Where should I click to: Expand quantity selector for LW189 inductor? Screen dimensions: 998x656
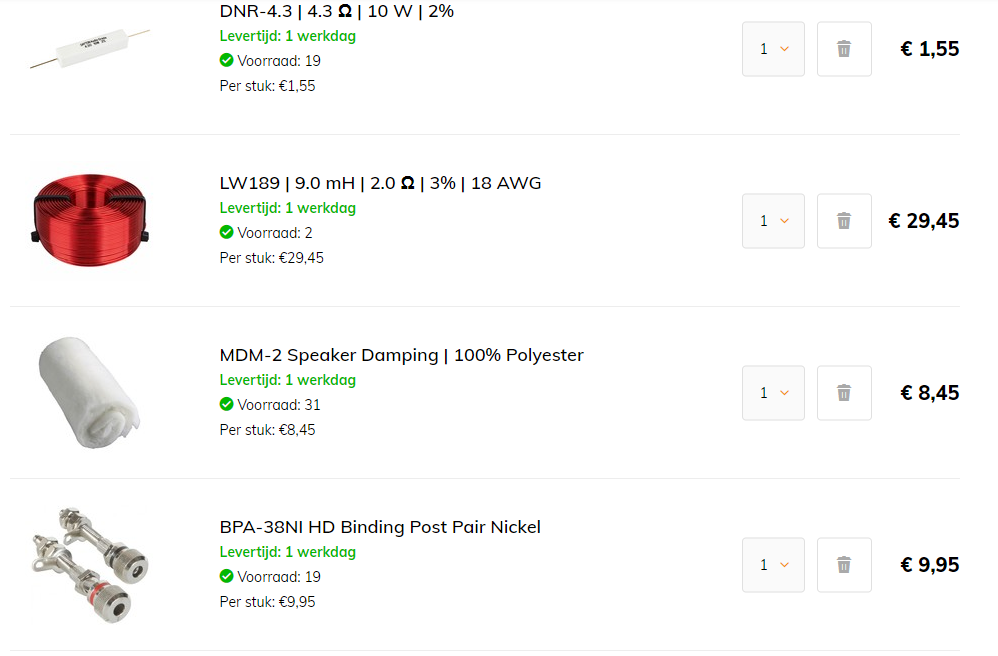773,221
